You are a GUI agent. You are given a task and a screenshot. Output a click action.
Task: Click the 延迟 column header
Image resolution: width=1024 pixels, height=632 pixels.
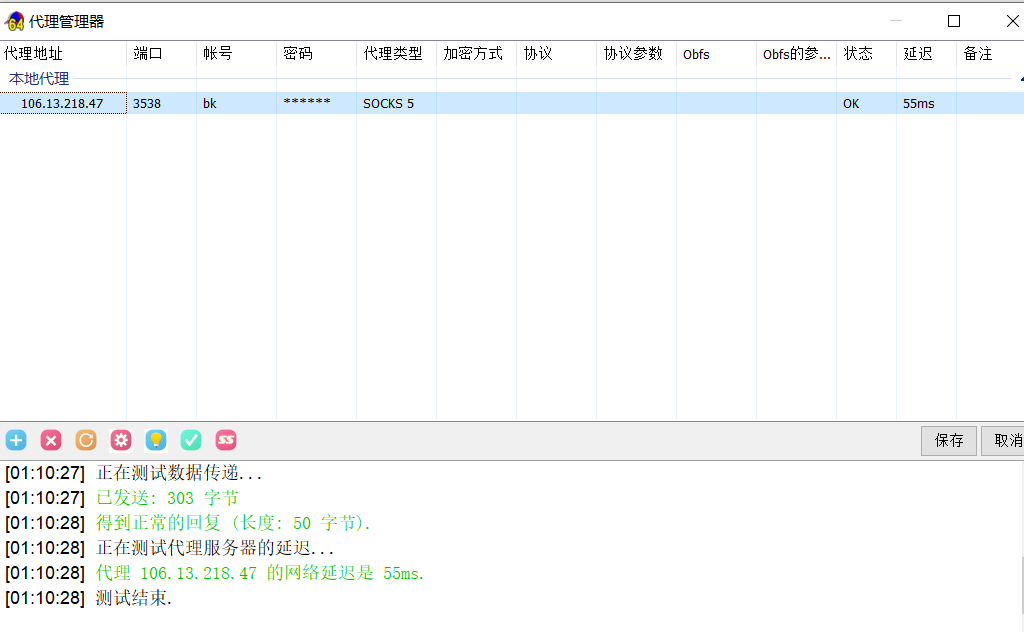click(927, 54)
